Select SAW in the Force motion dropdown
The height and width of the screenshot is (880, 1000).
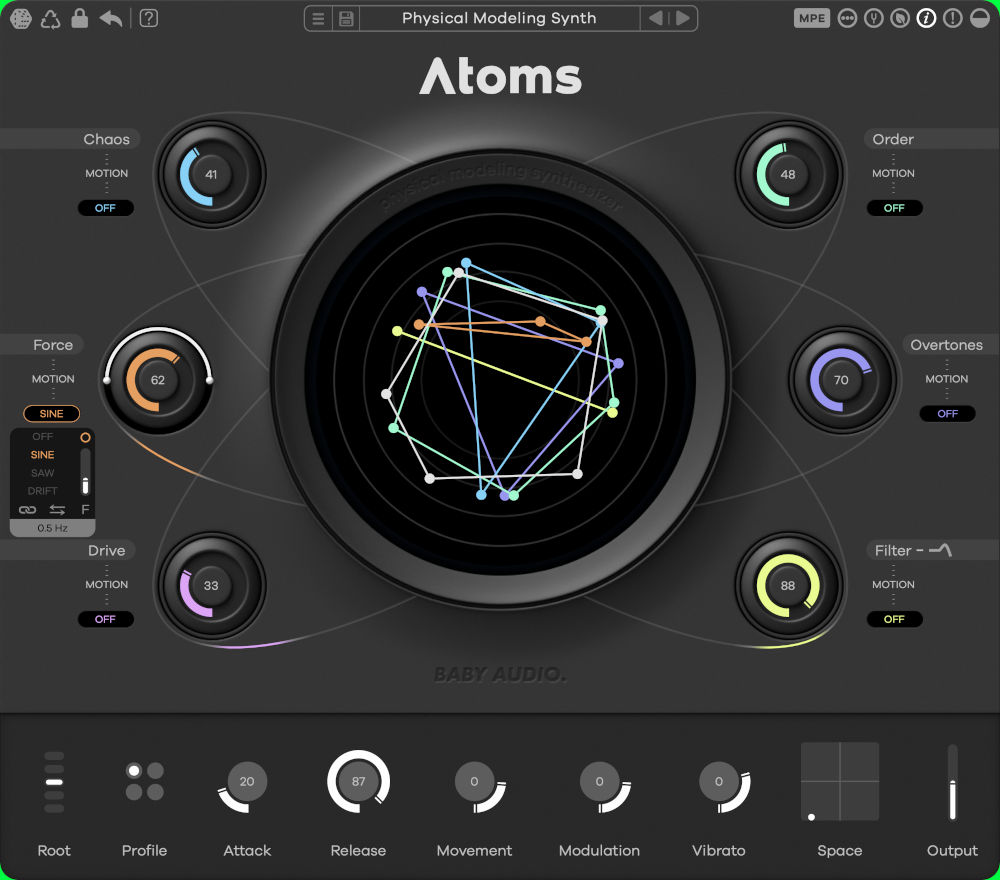[x=42, y=472]
